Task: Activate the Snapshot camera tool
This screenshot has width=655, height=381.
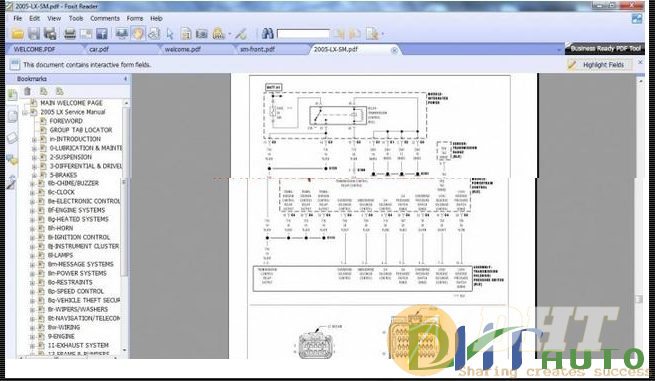Action: point(202,34)
